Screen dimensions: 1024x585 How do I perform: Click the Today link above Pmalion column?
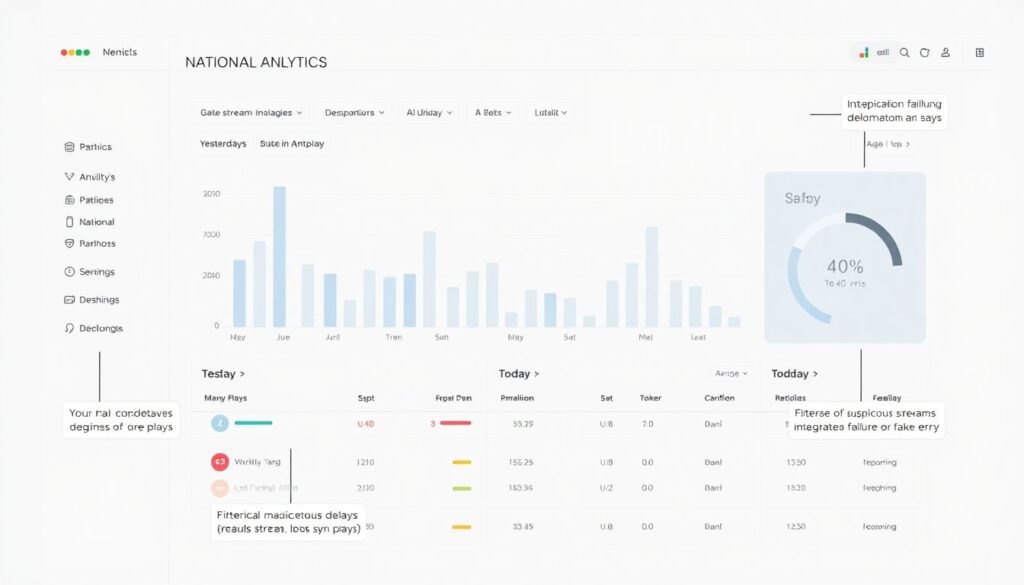[519, 374]
